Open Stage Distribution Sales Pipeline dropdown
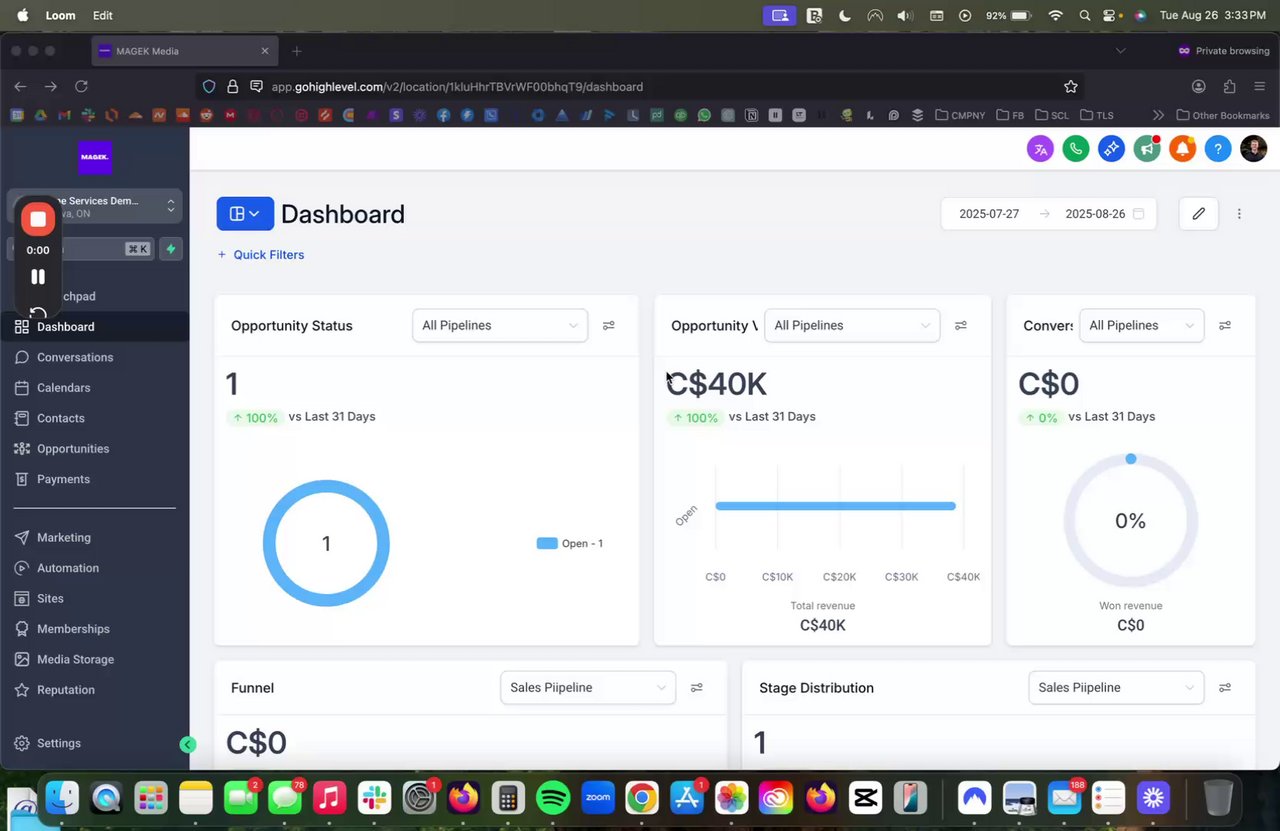 pos(1116,687)
